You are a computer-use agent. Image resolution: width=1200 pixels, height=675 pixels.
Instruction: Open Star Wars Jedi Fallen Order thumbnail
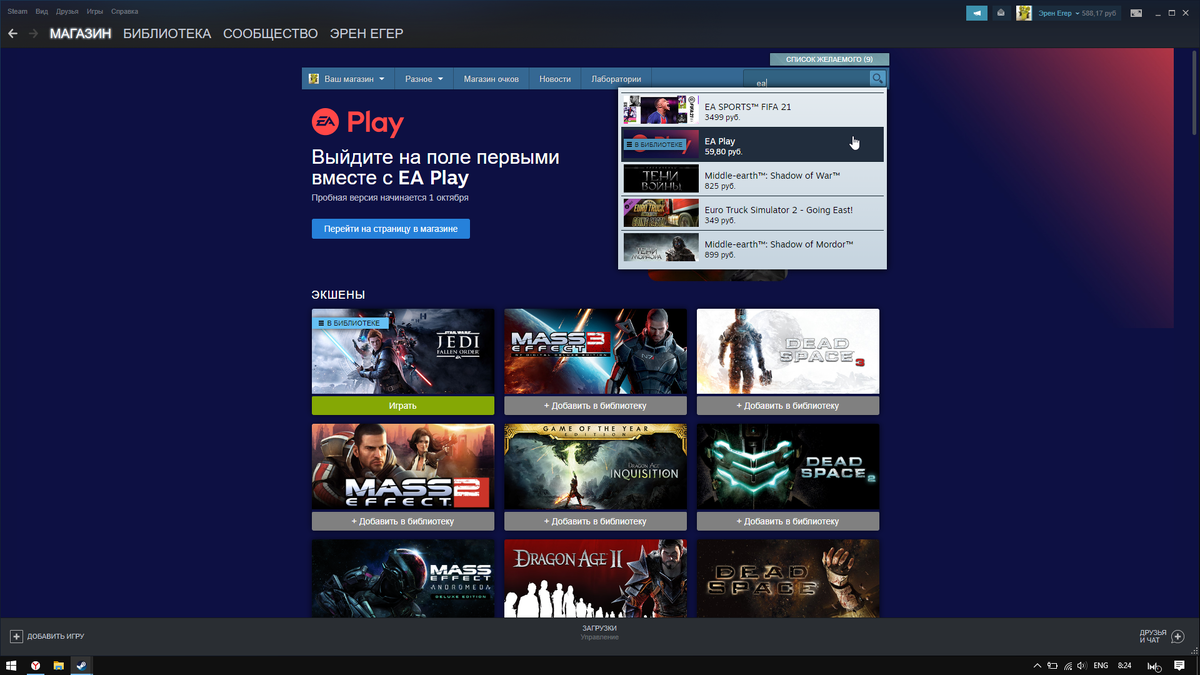[403, 352]
